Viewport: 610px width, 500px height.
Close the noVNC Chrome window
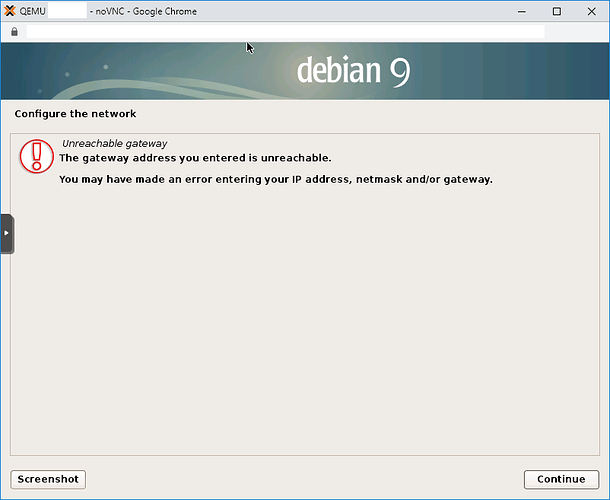tap(592, 11)
